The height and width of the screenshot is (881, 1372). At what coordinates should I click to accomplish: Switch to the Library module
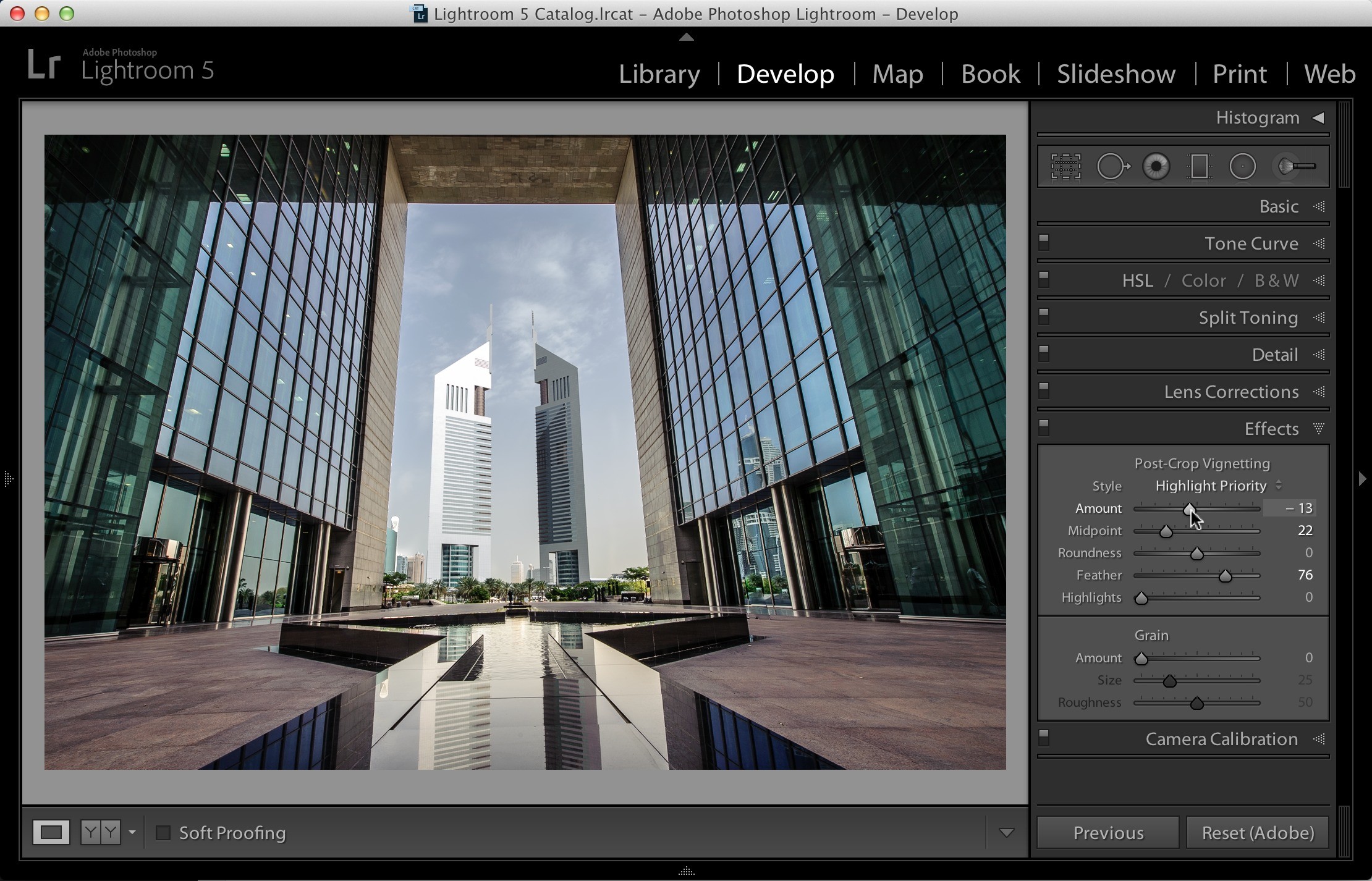[659, 74]
